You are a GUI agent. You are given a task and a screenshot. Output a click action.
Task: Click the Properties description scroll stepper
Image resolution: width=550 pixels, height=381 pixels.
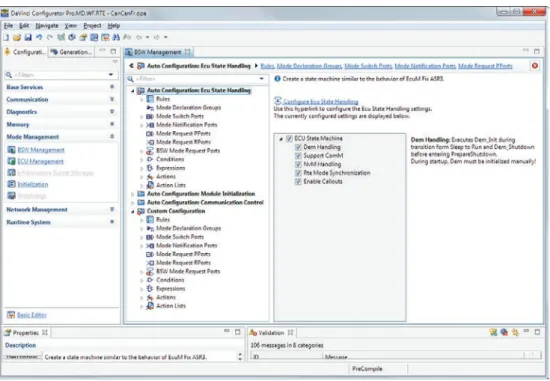tap(240, 357)
